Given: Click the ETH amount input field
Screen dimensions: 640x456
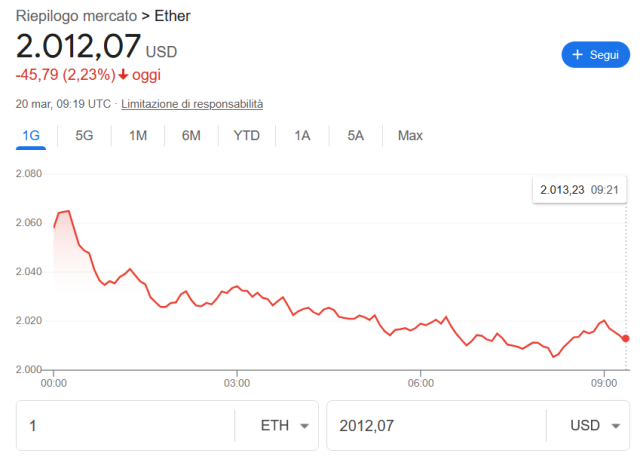Looking at the screenshot, I should coord(125,426).
